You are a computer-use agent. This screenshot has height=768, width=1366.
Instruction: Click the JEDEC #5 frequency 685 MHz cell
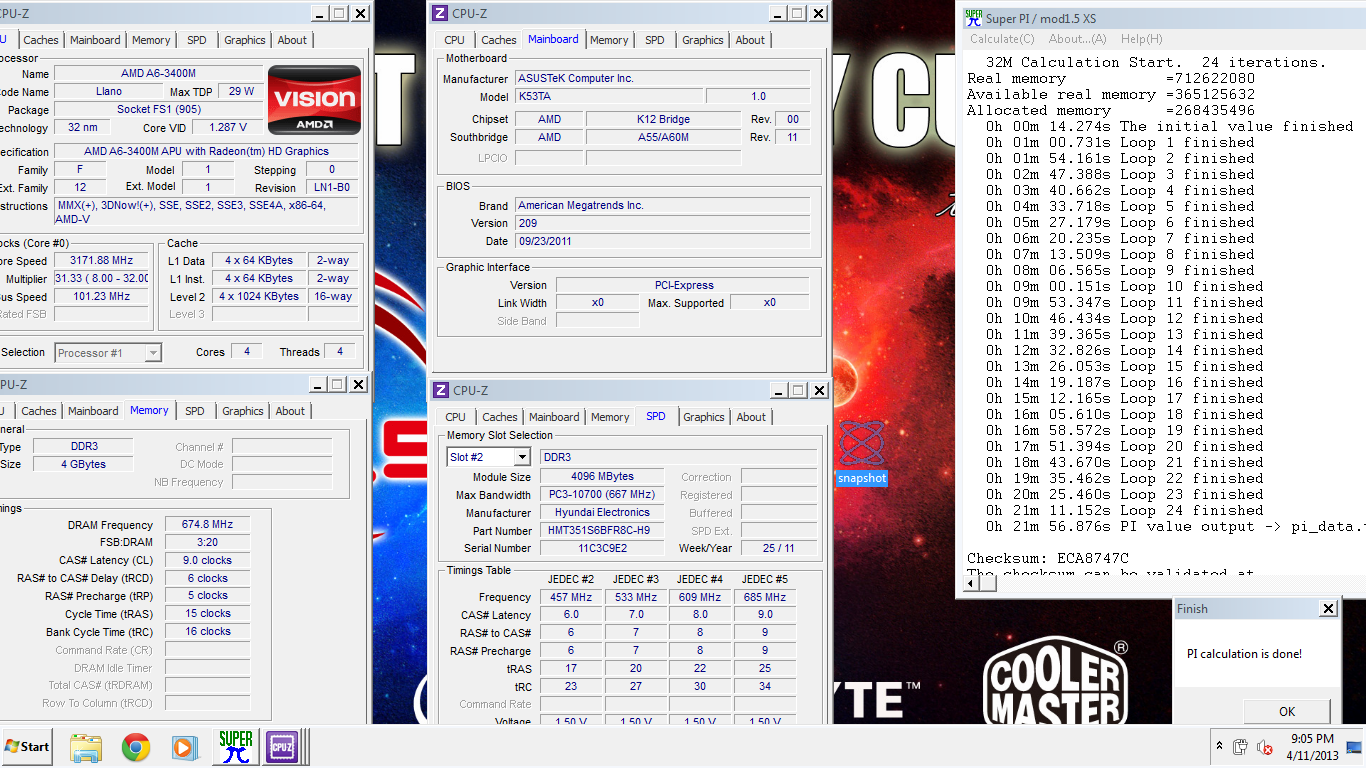click(764, 597)
